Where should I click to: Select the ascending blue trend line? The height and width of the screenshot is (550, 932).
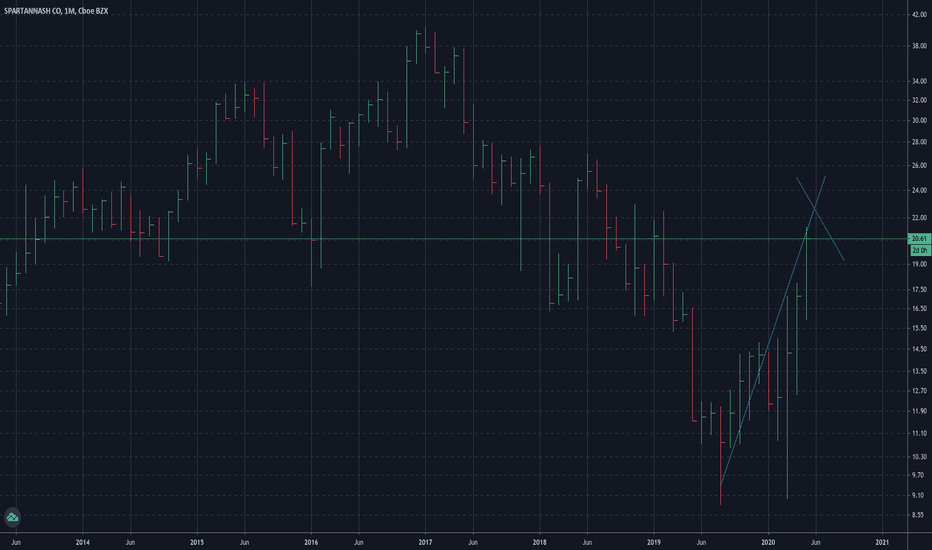coord(772,331)
